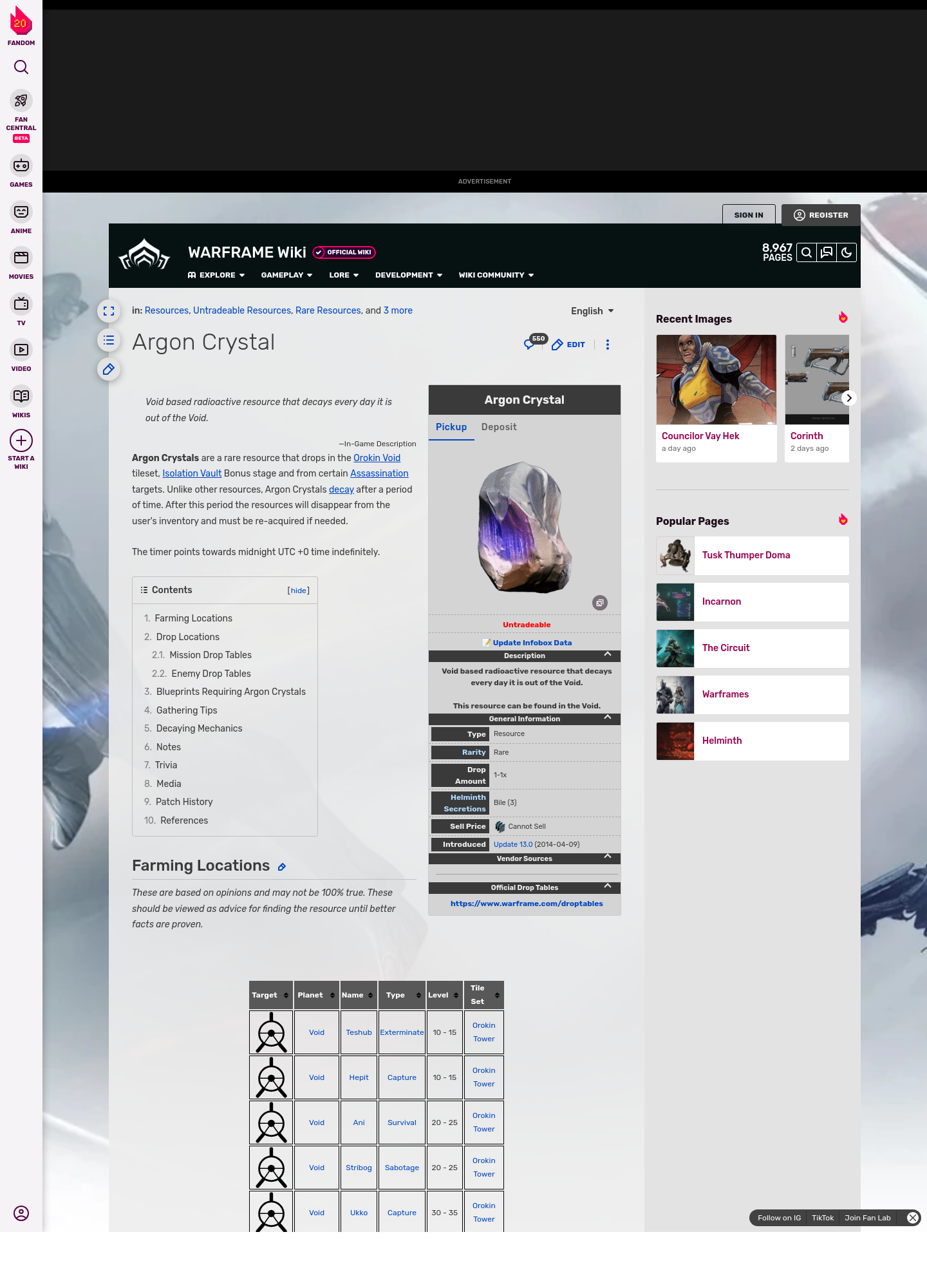Open the Orokin Void link
The width and height of the screenshot is (927, 1288).
(377, 458)
